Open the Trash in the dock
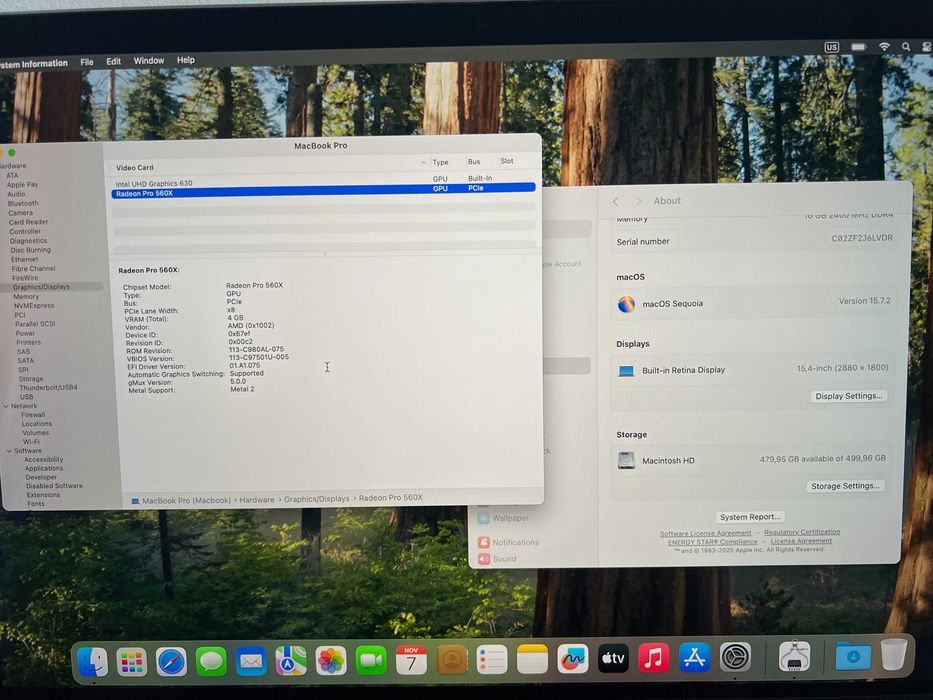 point(894,654)
